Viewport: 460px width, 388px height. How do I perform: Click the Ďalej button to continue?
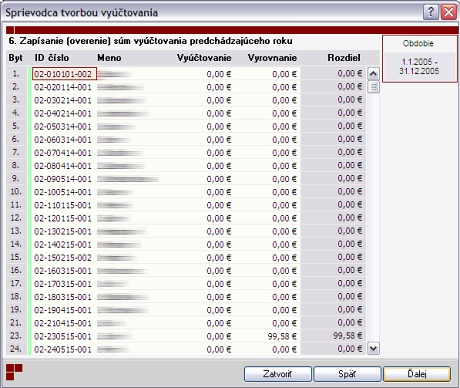(x=417, y=374)
